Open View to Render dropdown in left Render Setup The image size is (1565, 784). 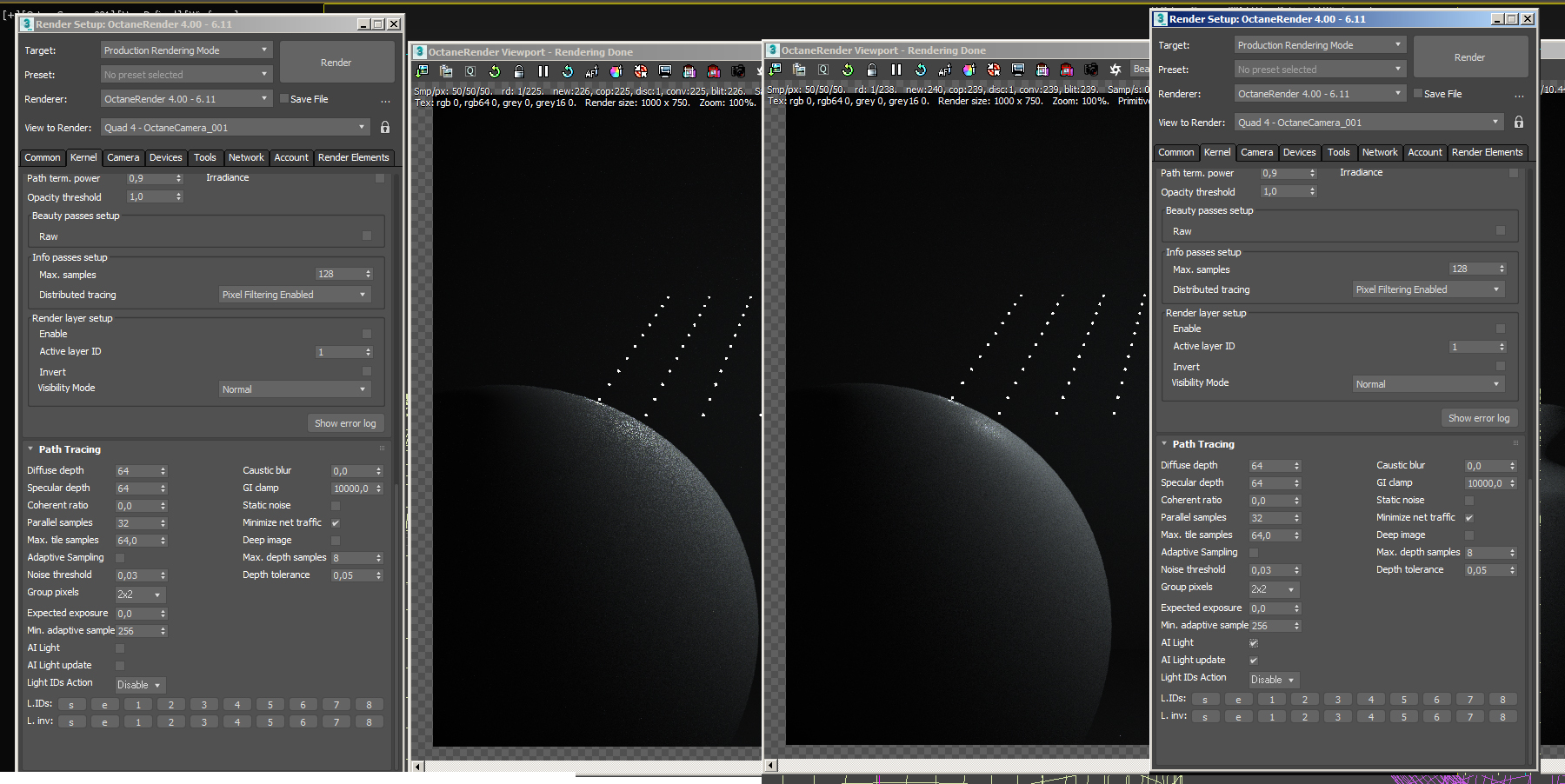pyautogui.click(x=236, y=128)
